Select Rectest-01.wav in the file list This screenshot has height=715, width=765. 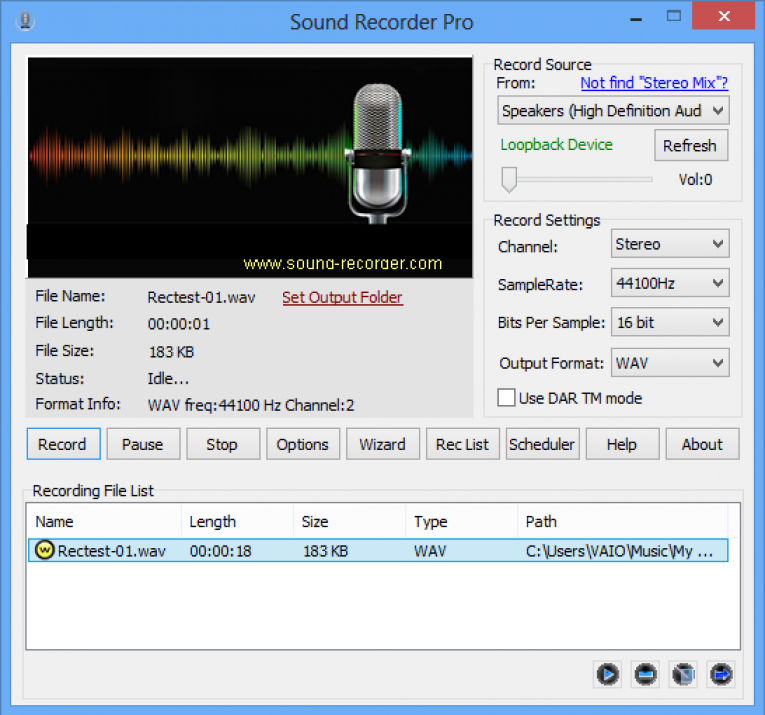click(378, 551)
